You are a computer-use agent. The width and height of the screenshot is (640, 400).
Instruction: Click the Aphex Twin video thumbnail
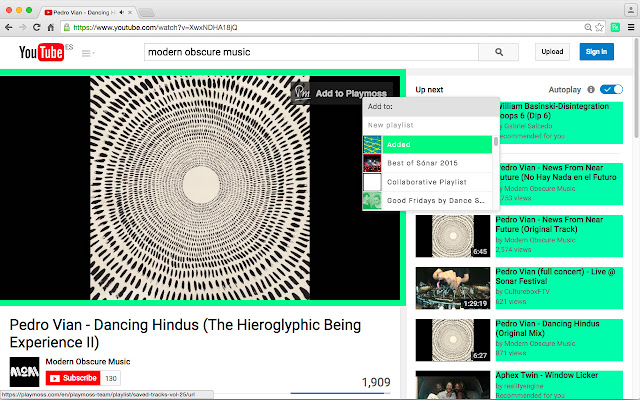pos(453,385)
